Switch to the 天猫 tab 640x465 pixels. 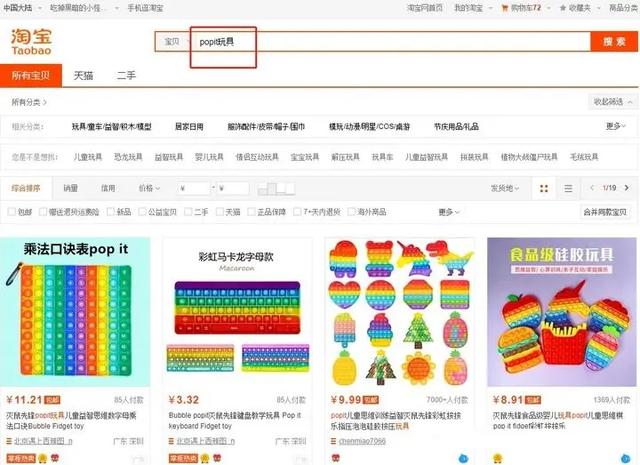pos(83,76)
